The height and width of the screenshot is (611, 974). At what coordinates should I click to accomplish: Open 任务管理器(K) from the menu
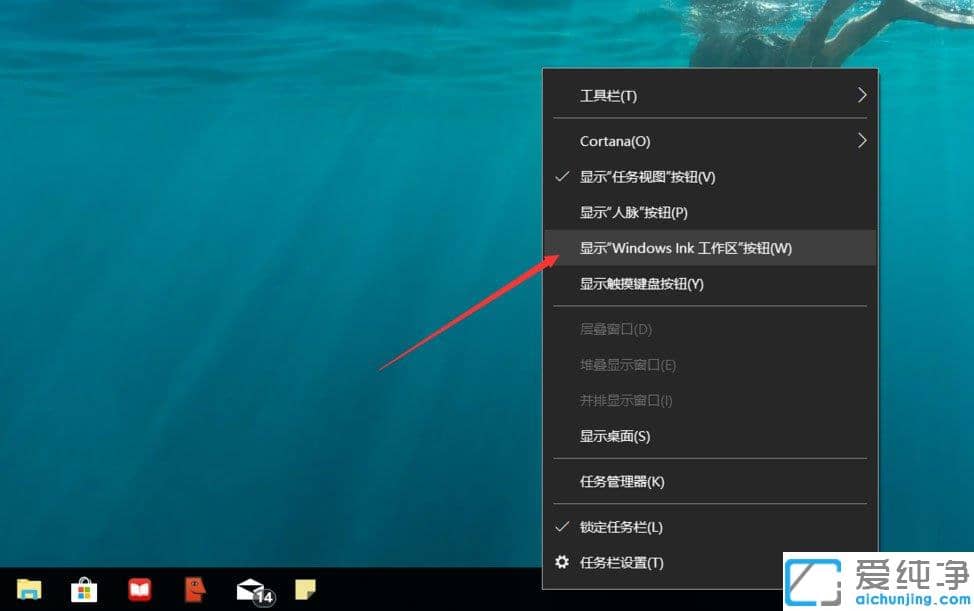(x=625, y=481)
